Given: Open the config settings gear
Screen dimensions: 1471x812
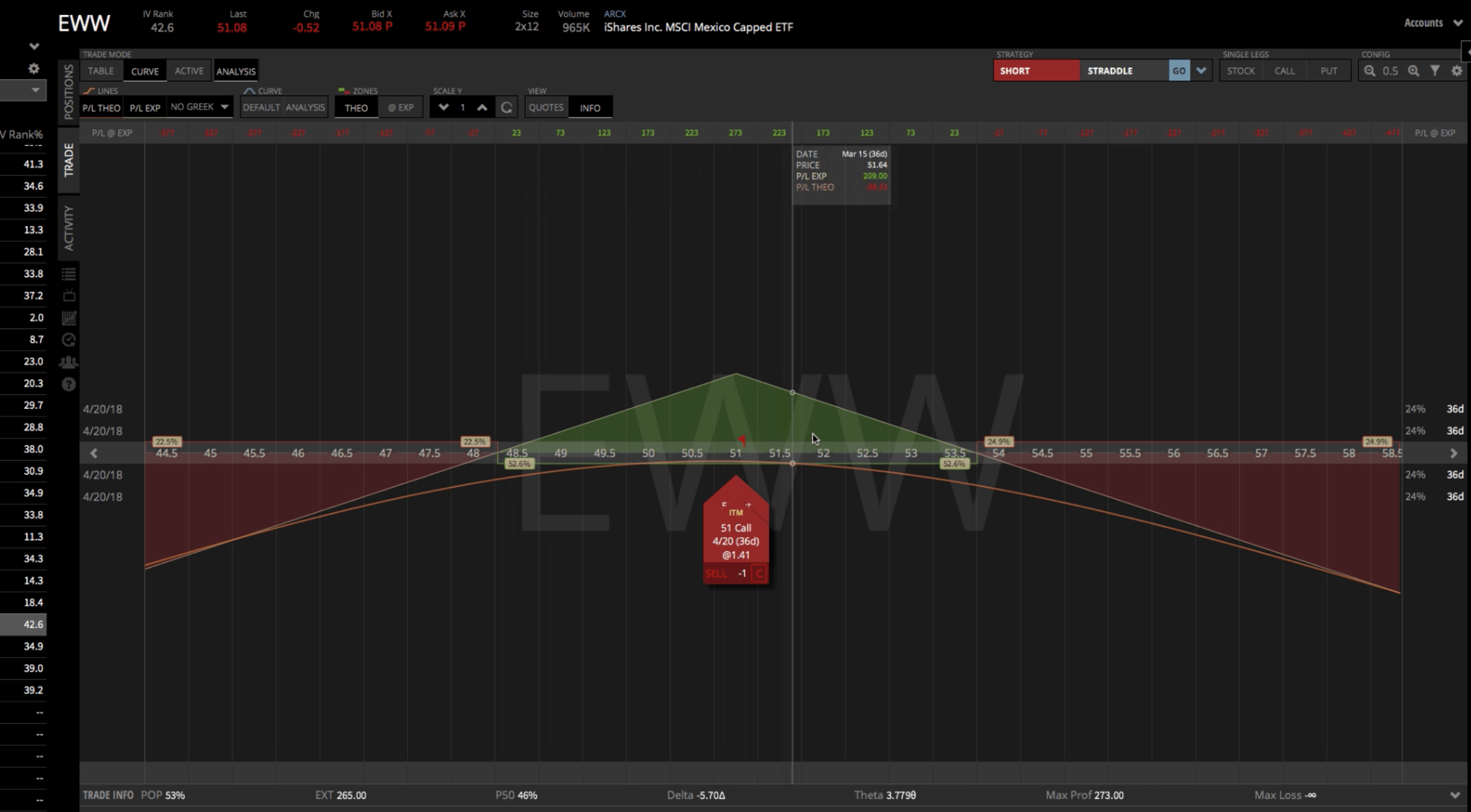Looking at the screenshot, I should coord(1457,71).
